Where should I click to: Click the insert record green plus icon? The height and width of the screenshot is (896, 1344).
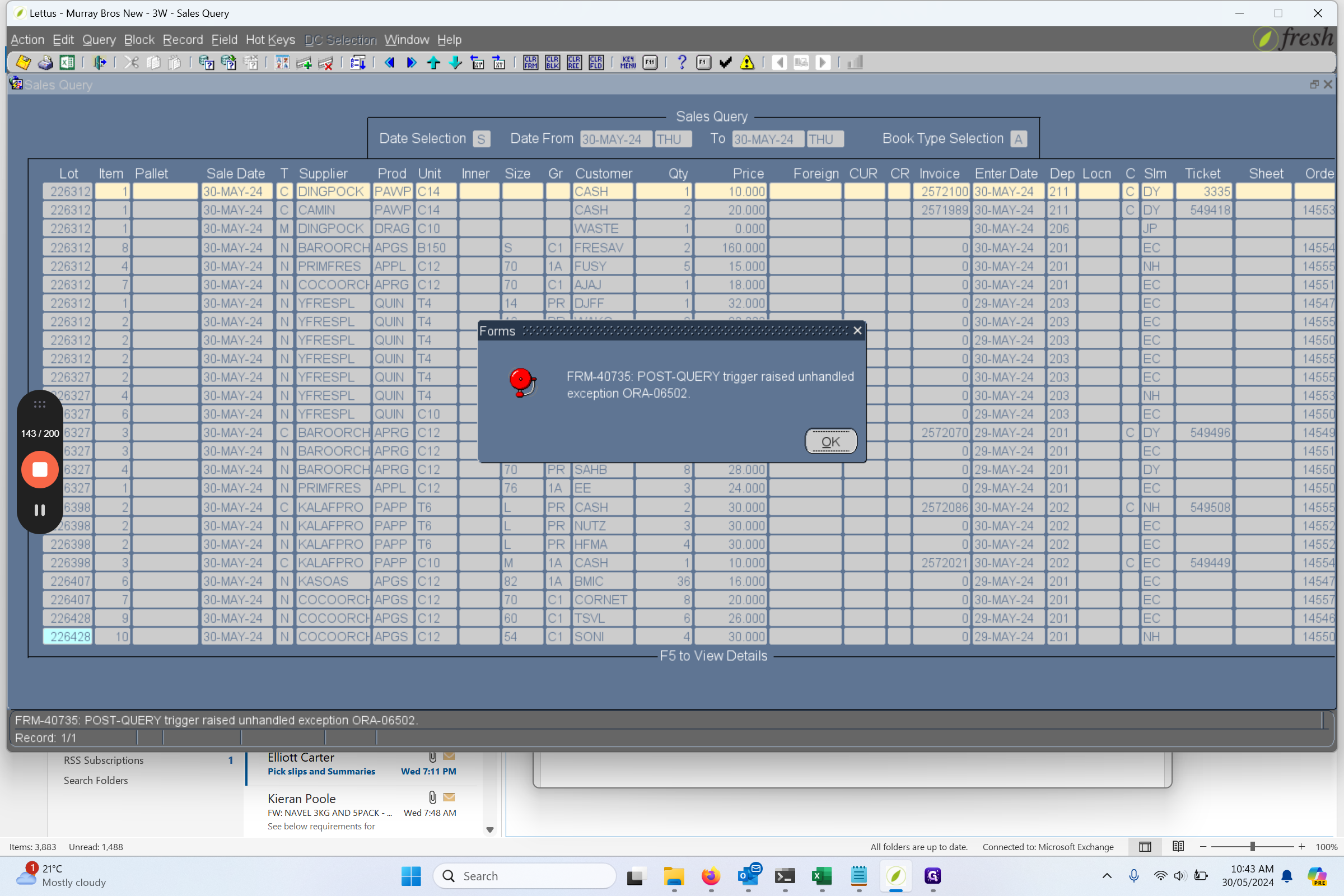[x=304, y=63]
